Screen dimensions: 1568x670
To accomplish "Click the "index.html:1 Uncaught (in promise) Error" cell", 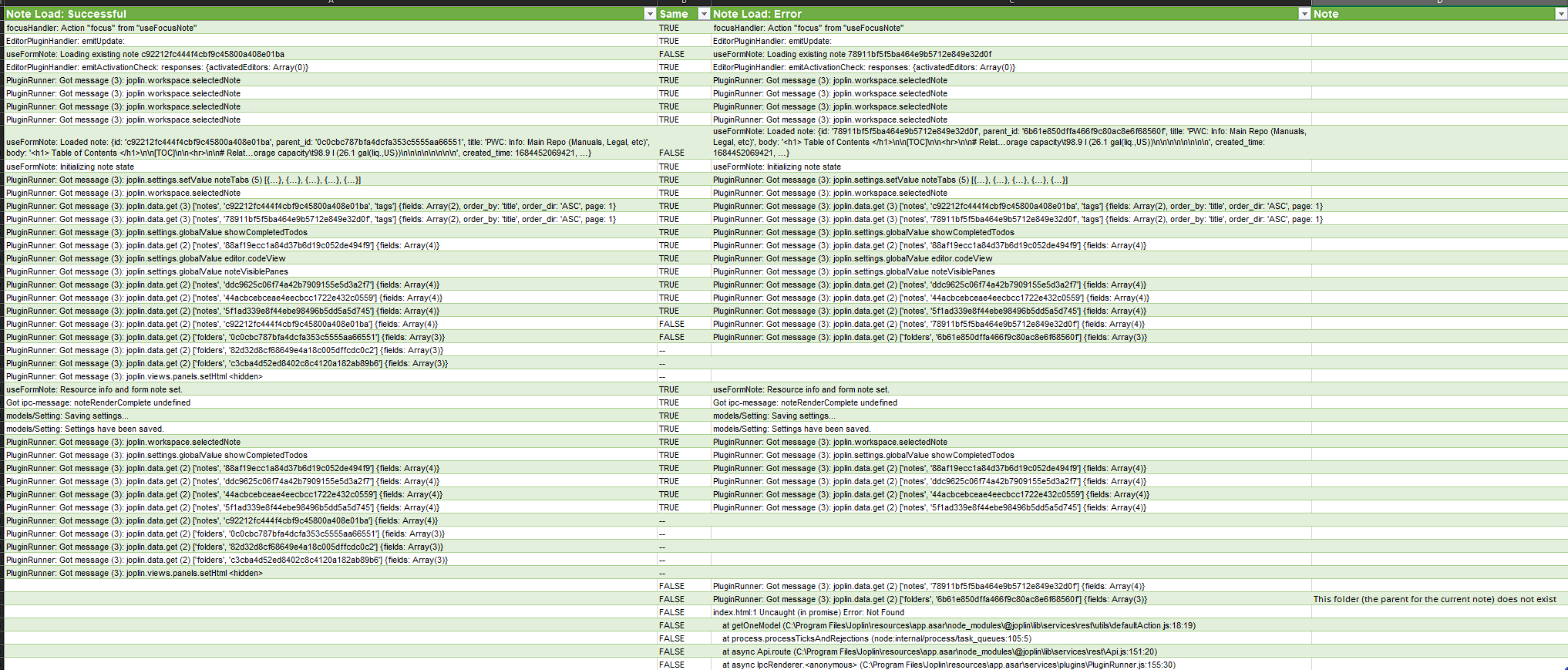I will (x=1011, y=612).
